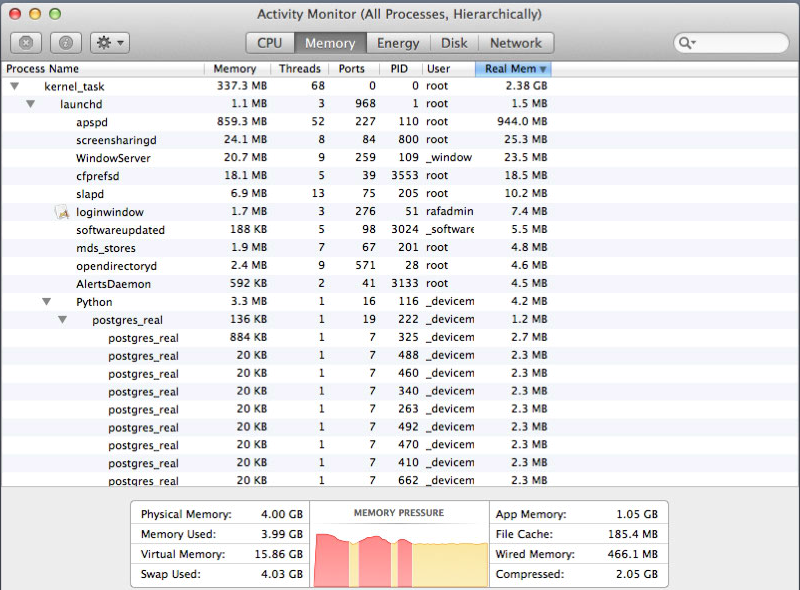Click the Memory Used 3.99 GB value

282,534
